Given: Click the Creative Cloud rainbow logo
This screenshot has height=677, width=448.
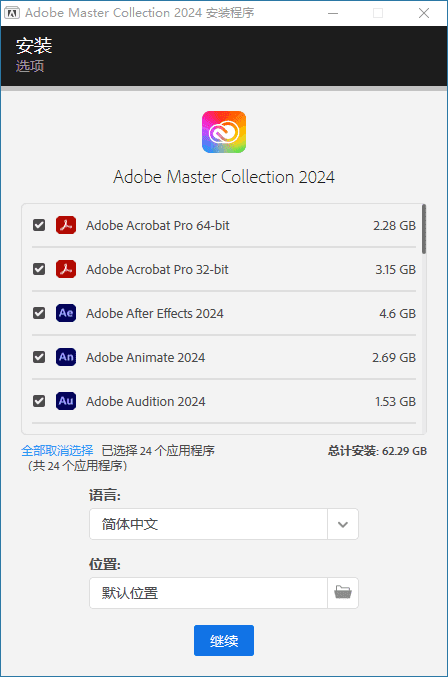Looking at the screenshot, I should coord(224,132).
